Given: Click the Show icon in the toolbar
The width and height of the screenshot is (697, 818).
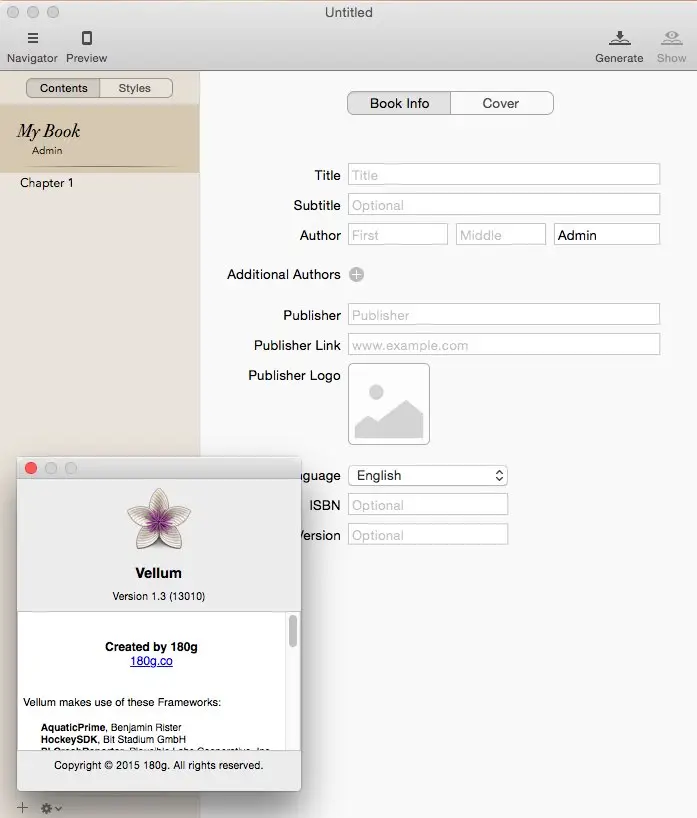Looking at the screenshot, I should coord(671,38).
